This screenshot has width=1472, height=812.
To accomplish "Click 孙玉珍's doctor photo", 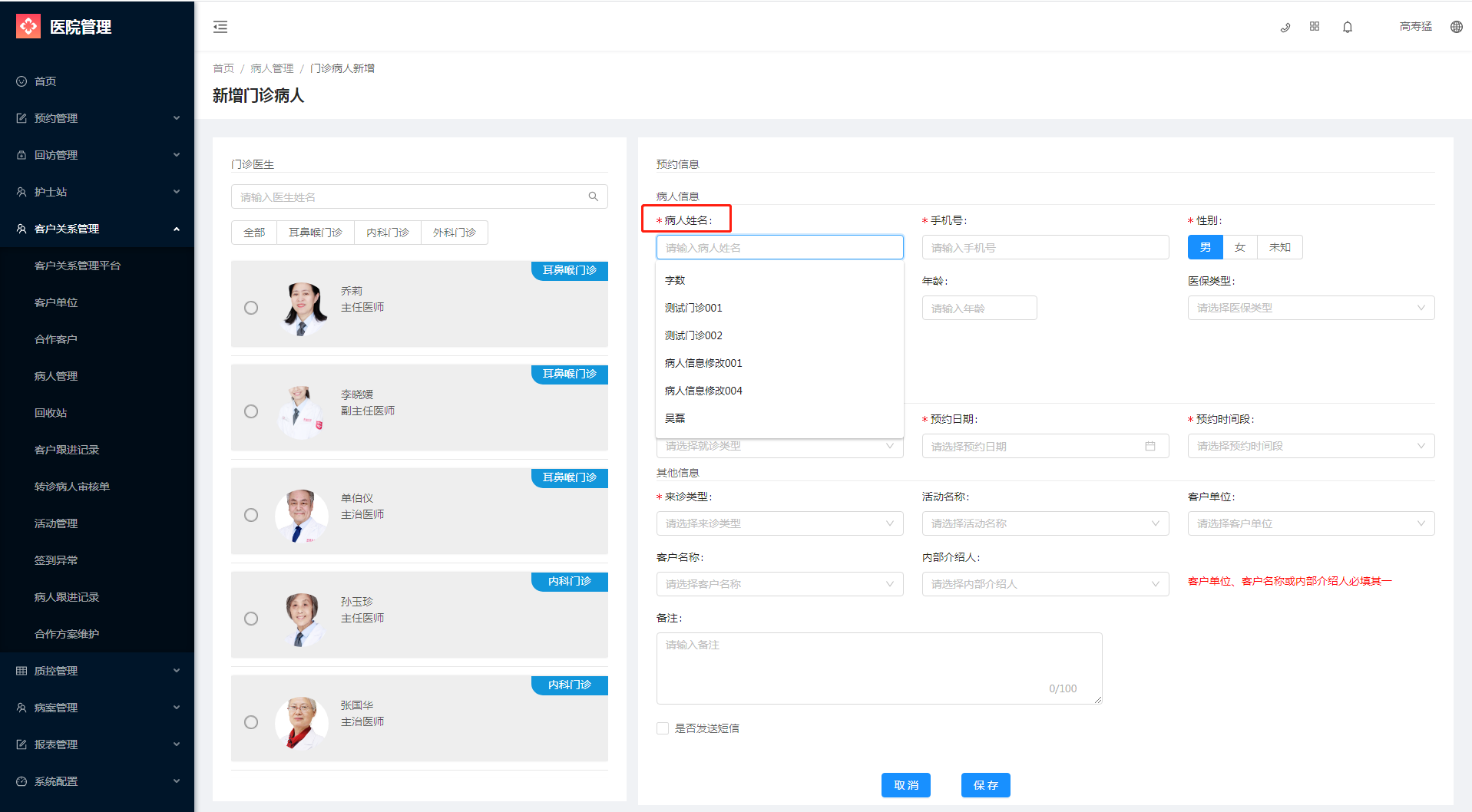I will pos(302,619).
